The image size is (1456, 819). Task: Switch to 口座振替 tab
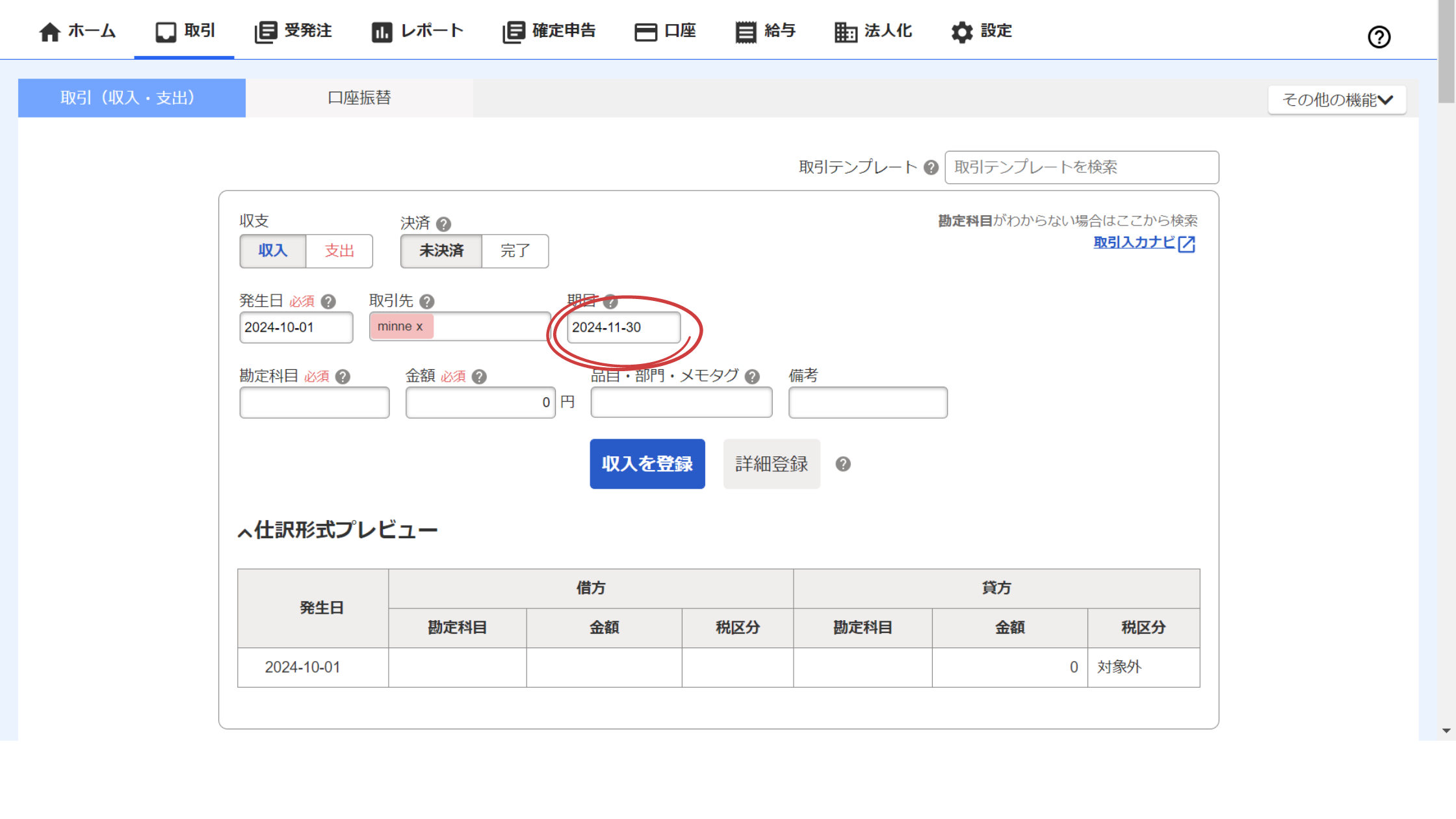click(x=359, y=98)
